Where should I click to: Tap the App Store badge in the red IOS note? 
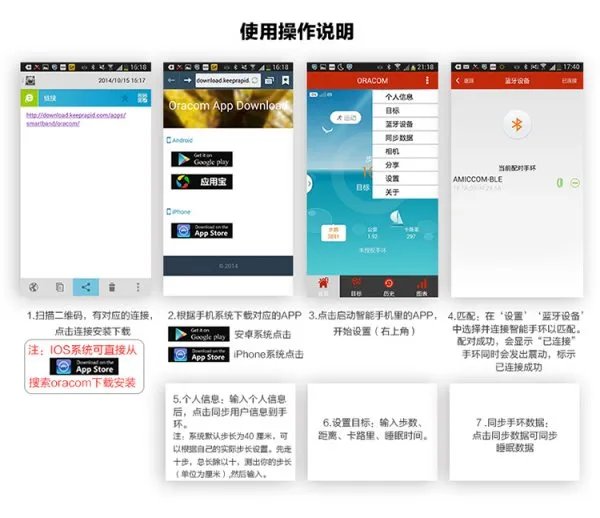pos(84,367)
